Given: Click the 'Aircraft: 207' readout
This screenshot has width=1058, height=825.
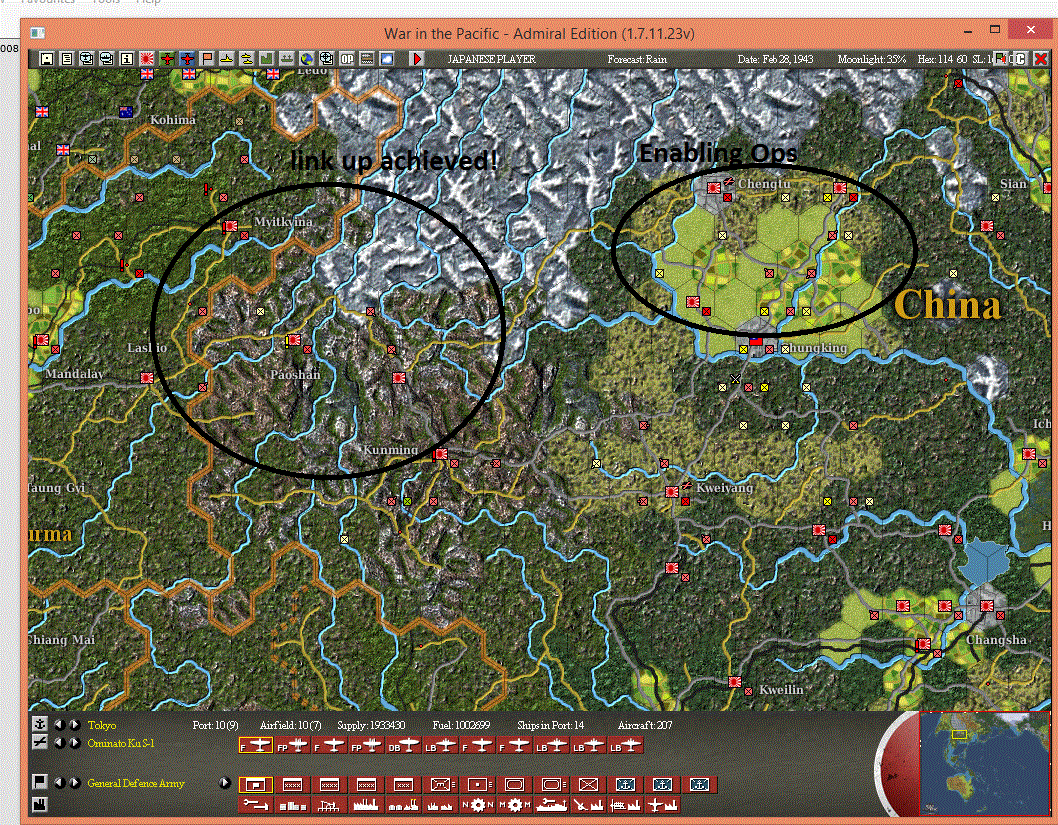Looking at the screenshot, I should point(645,725).
